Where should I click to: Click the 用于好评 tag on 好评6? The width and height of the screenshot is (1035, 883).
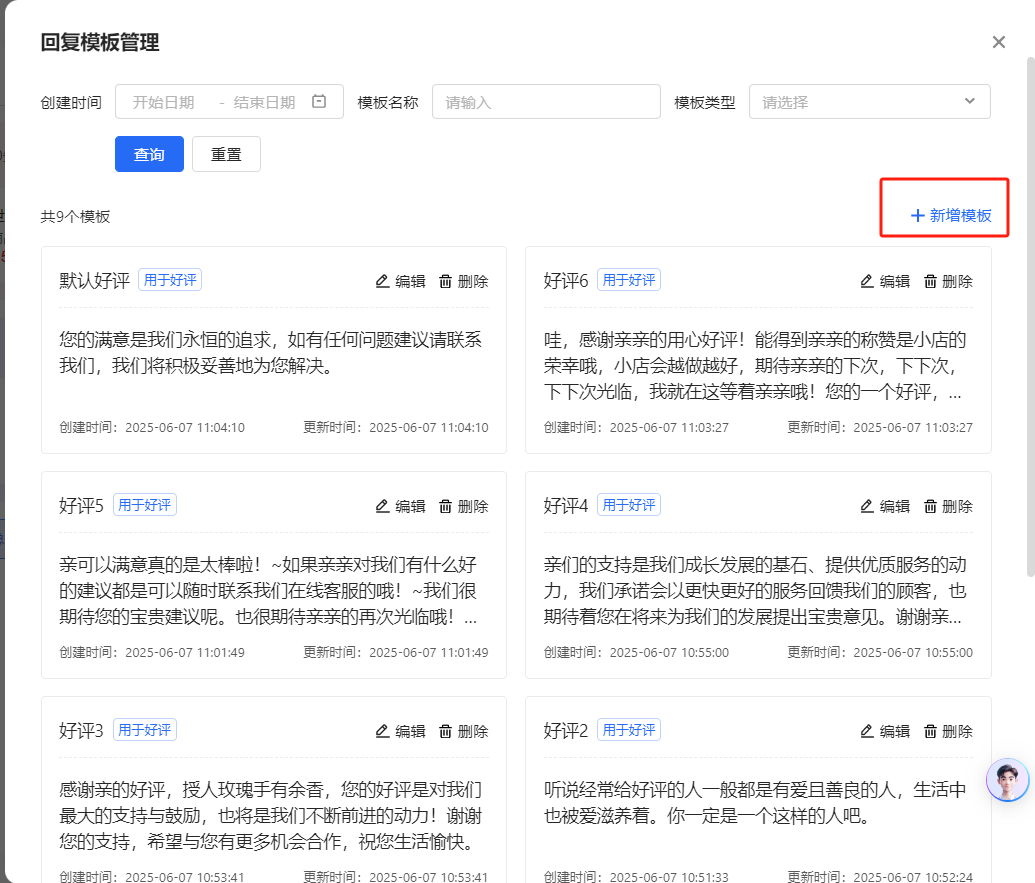(628, 280)
